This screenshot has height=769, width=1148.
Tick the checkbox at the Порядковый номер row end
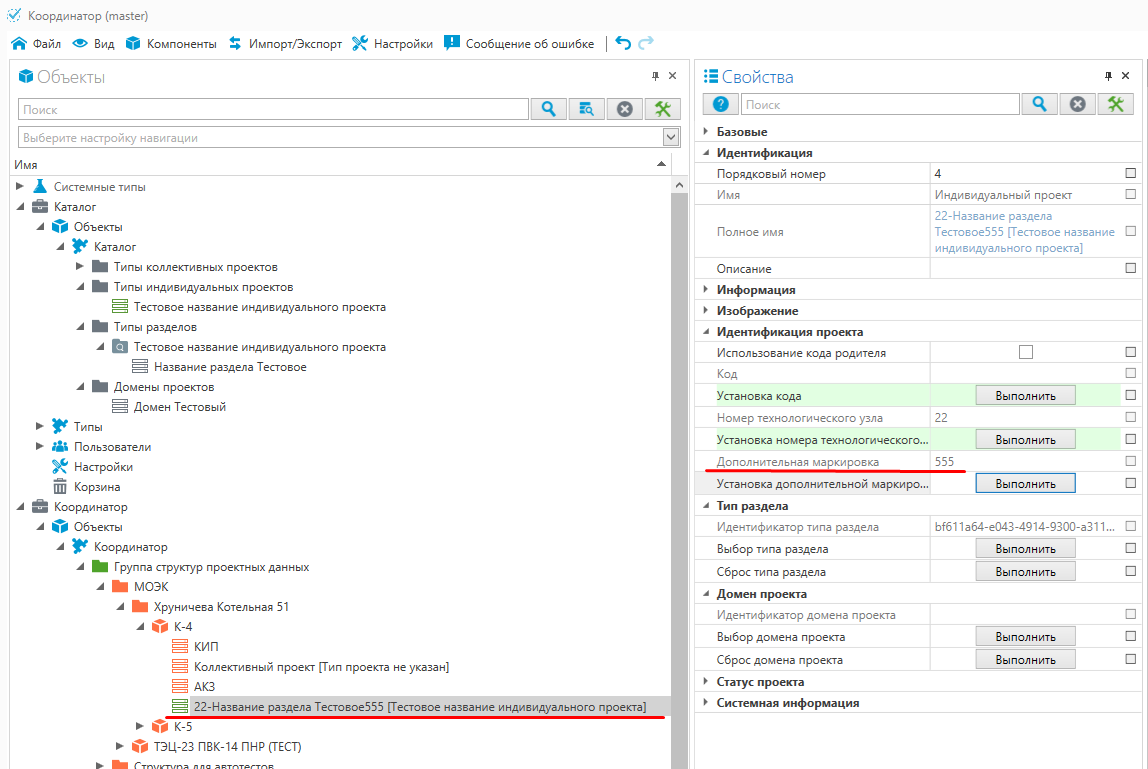click(x=1131, y=174)
